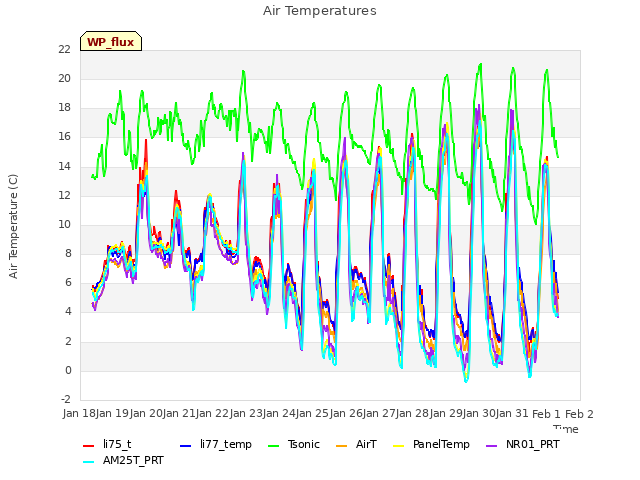Click the 16 y-axis tick label

pos(64,137)
